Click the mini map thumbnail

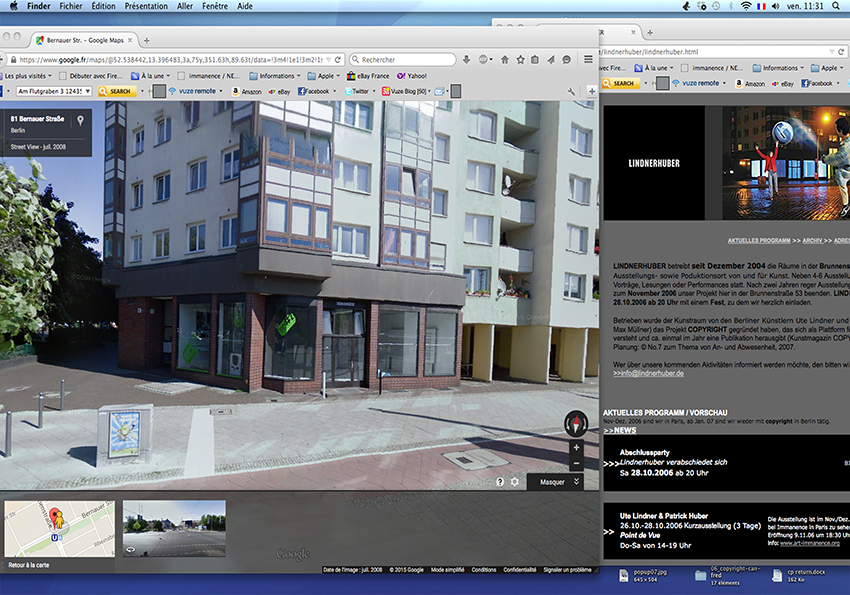tap(60, 528)
